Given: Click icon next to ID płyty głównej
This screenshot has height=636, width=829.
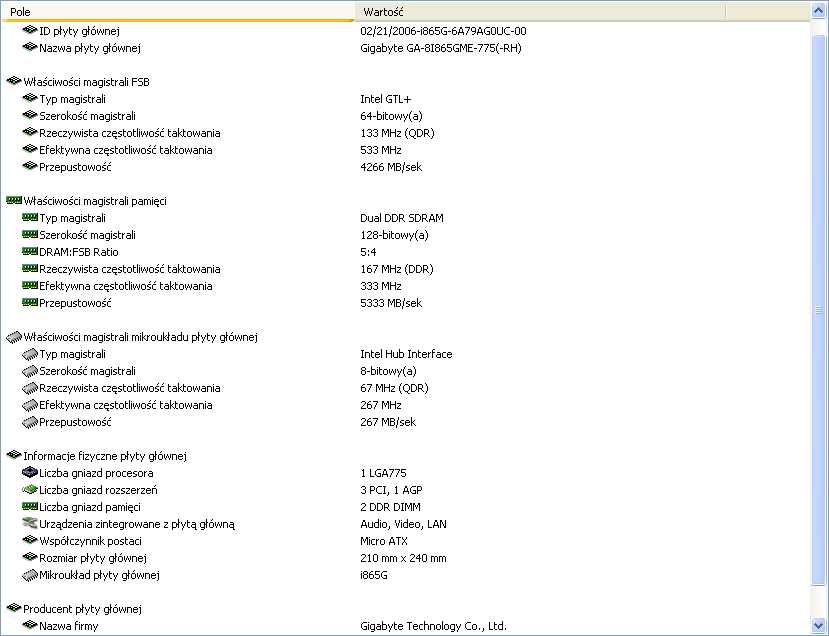Looking at the screenshot, I should [x=30, y=31].
